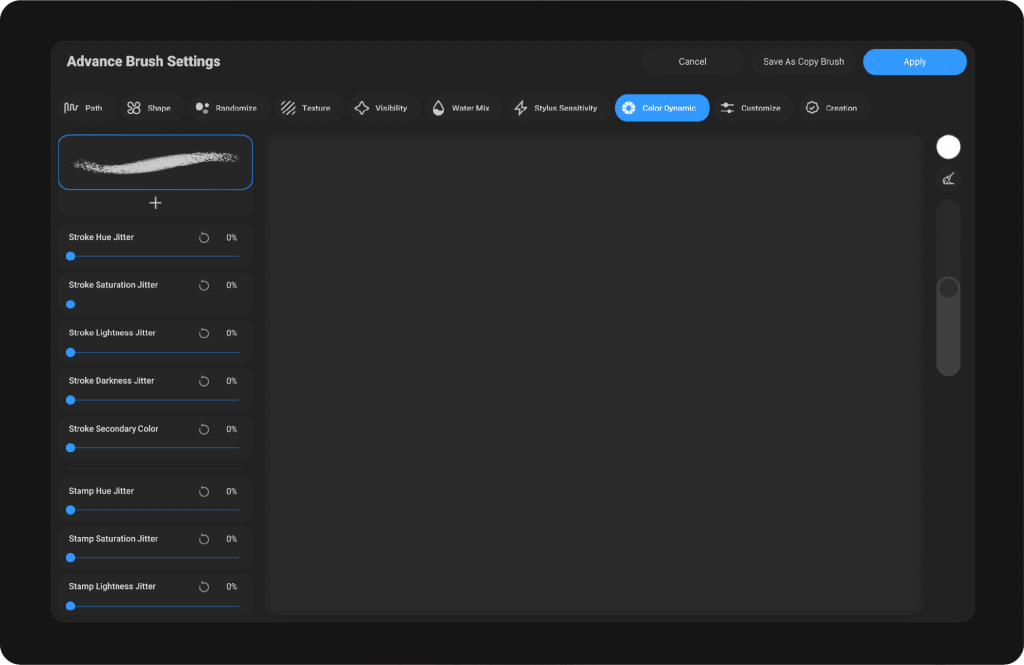This screenshot has height=665, width=1024.
Task: Reset the Stroke Hue Jitter value
Action: point(204,238)
